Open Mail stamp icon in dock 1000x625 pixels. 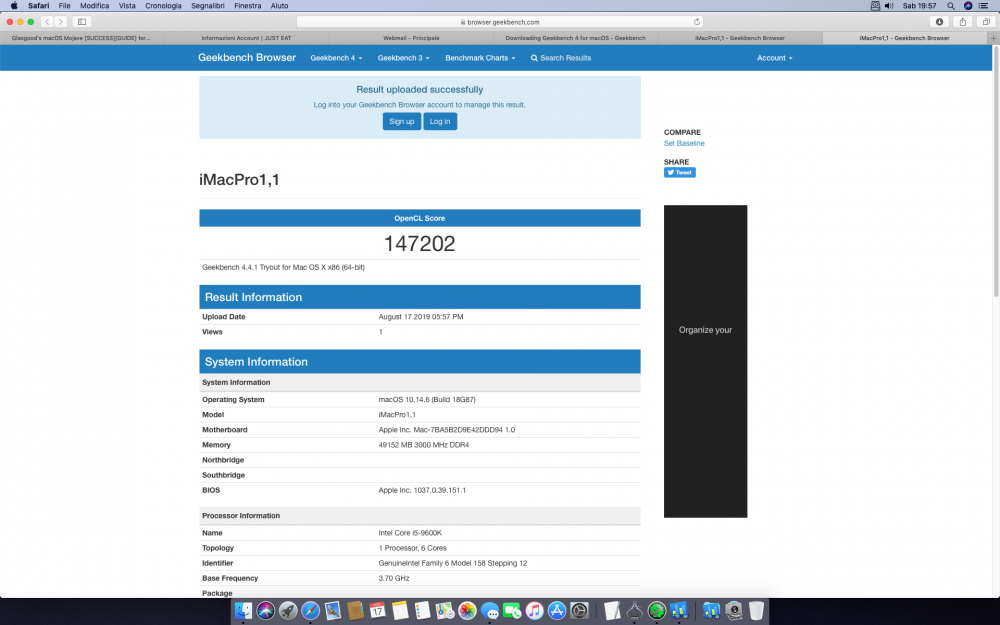pos(333,610)
